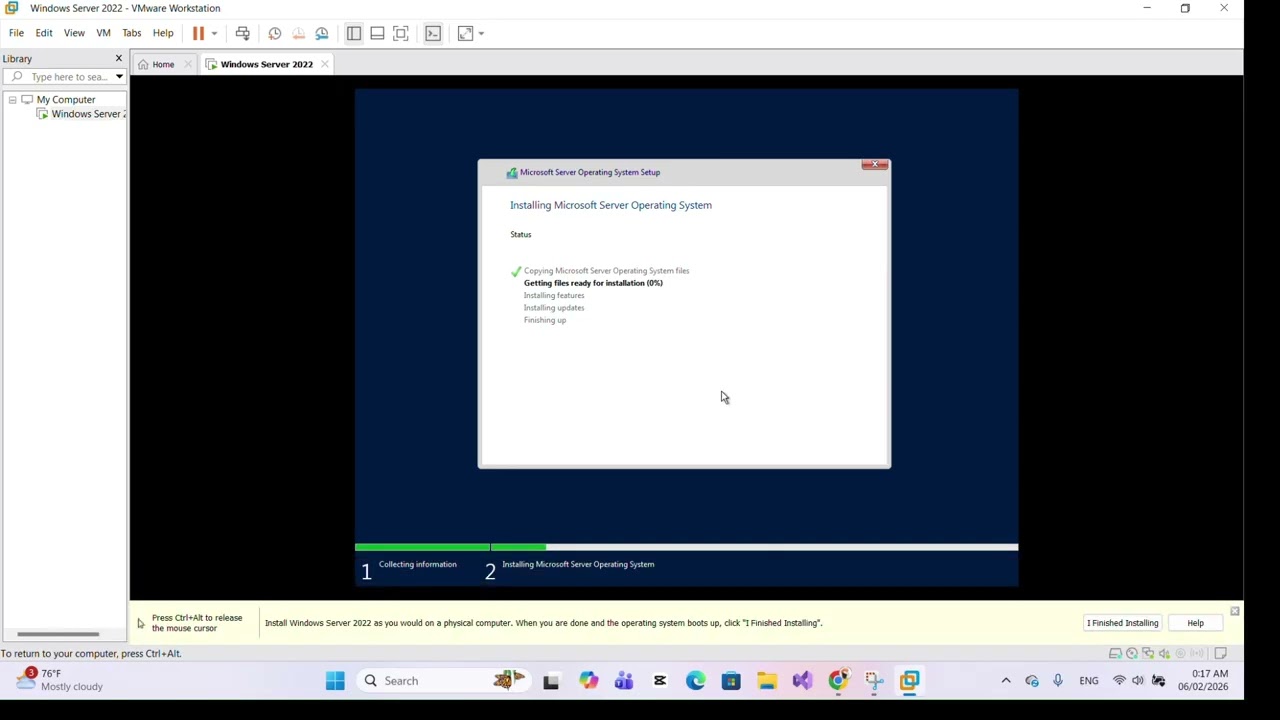Open Microsoft Teams from the taskbar

tap(624, 681)
